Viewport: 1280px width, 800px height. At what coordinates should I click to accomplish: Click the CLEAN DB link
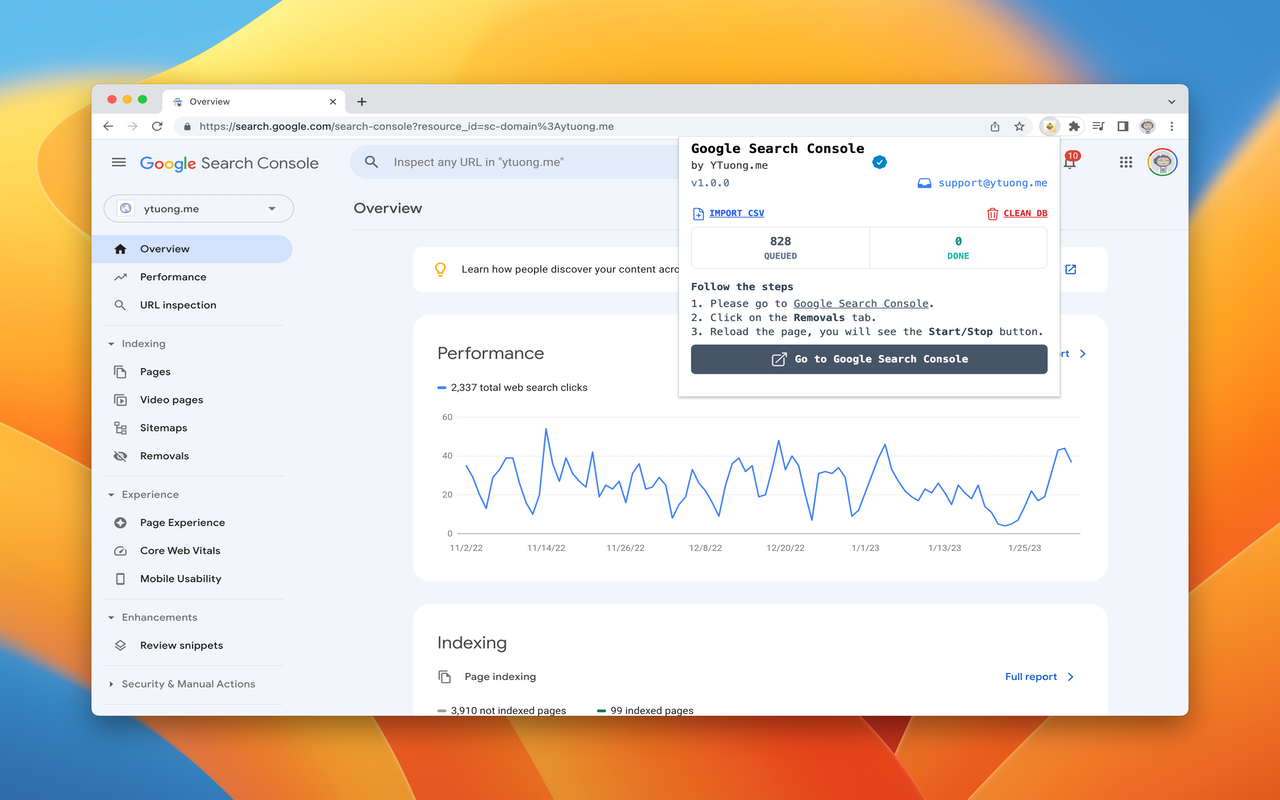click(x=1025, y=213)
